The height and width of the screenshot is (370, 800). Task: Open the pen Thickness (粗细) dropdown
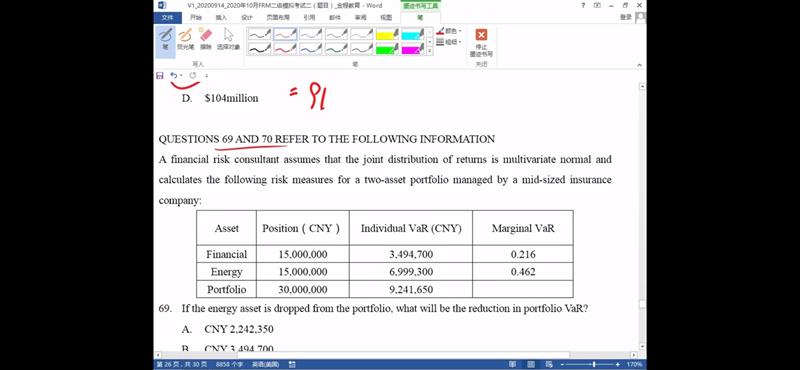tap(449, 42)
